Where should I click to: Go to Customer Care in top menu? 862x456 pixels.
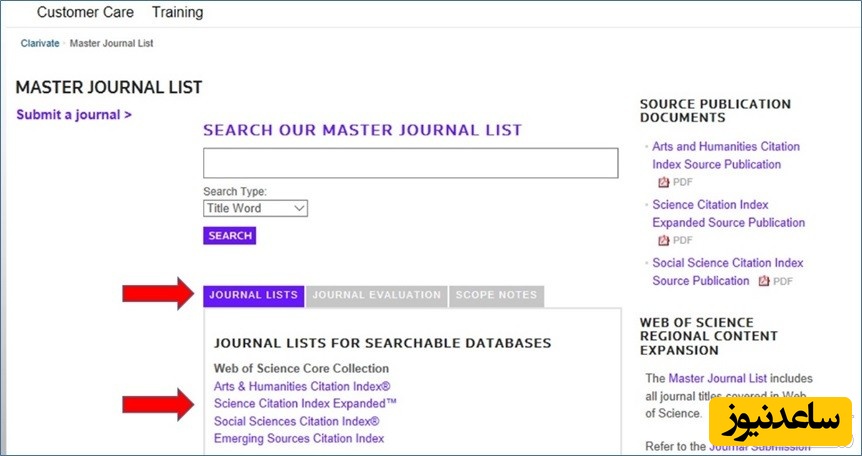pyautogui.click(x=85, y=13)
